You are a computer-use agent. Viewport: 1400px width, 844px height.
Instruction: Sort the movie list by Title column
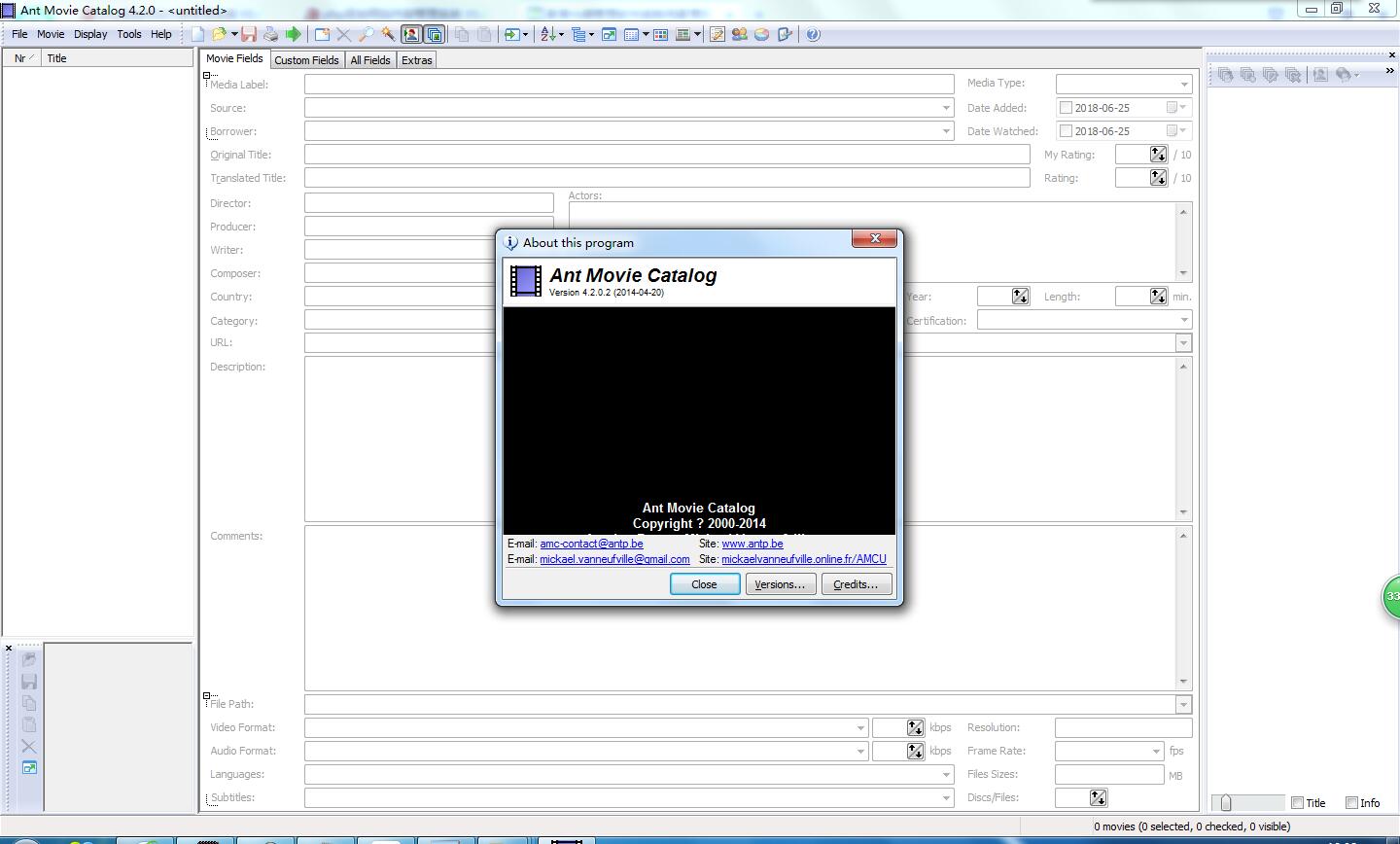tap(119, 58)
